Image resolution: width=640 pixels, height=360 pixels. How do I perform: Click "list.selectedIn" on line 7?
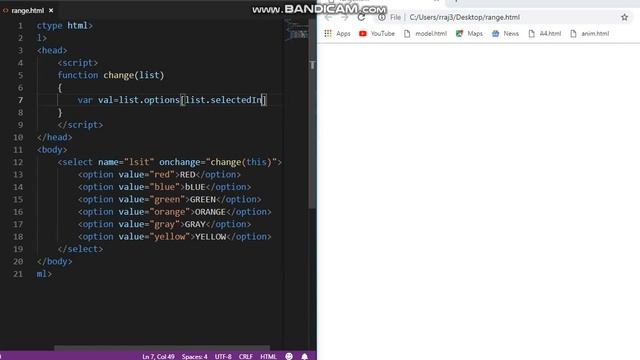coord(223,100)
